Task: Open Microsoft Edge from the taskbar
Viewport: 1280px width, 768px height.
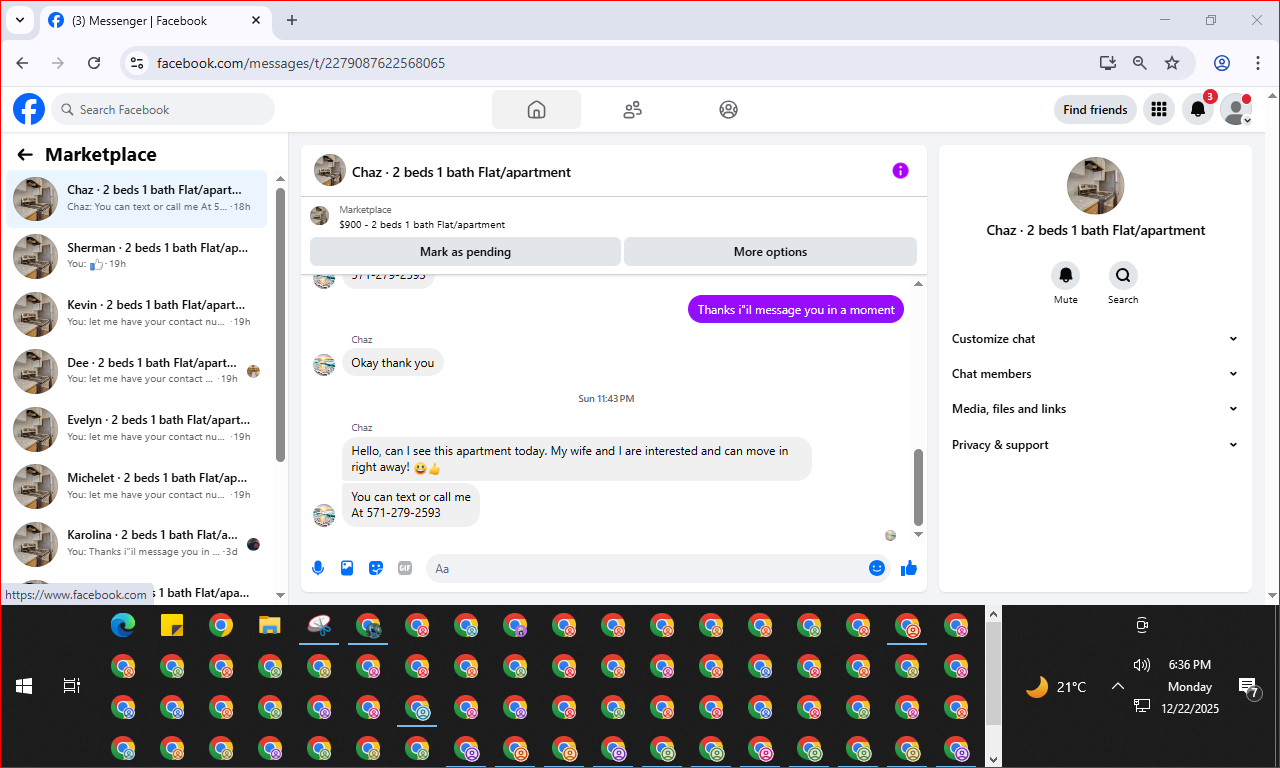Action: click(123, 626)
